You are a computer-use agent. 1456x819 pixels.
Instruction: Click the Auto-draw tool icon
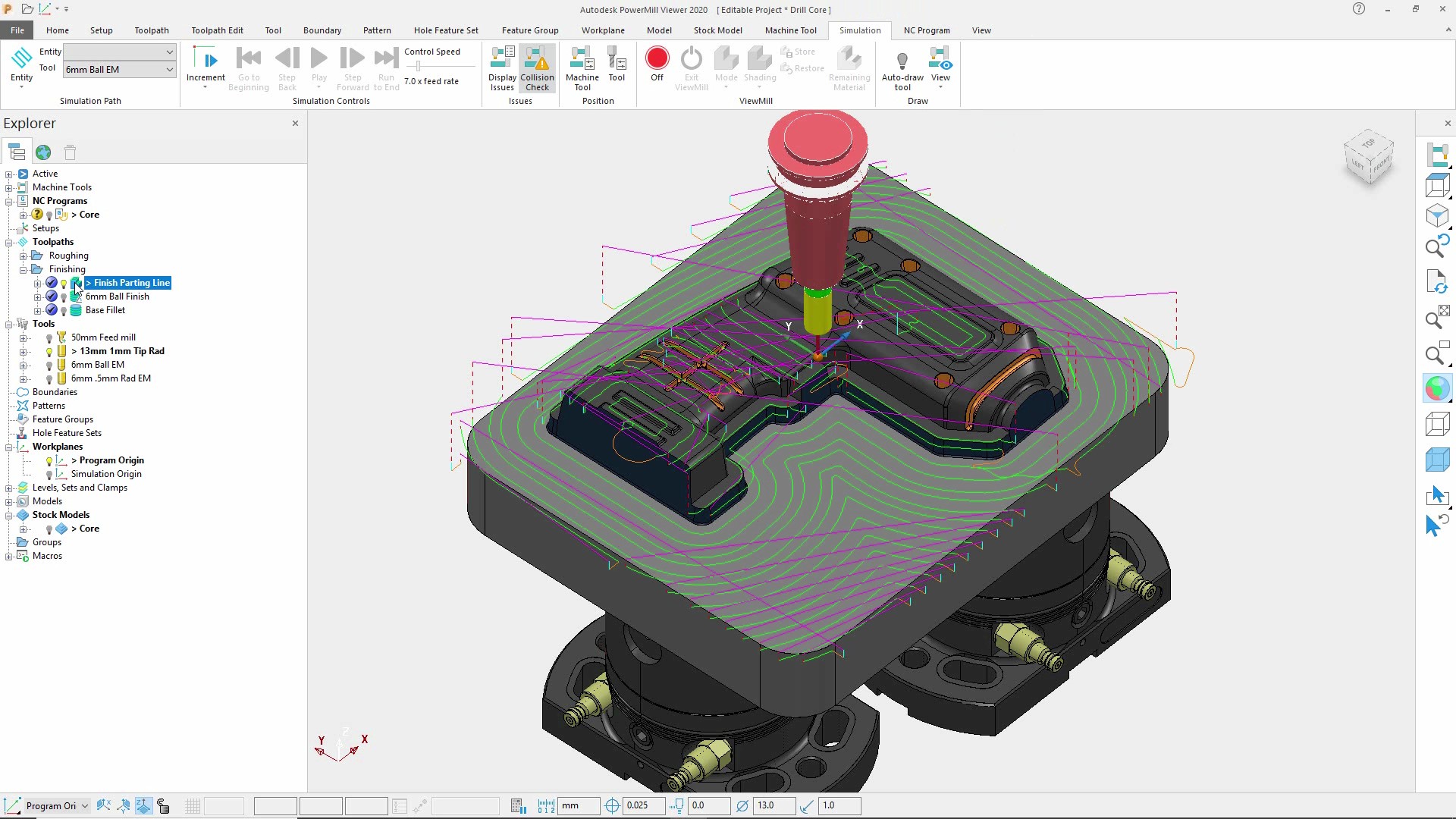click(902, 67)
